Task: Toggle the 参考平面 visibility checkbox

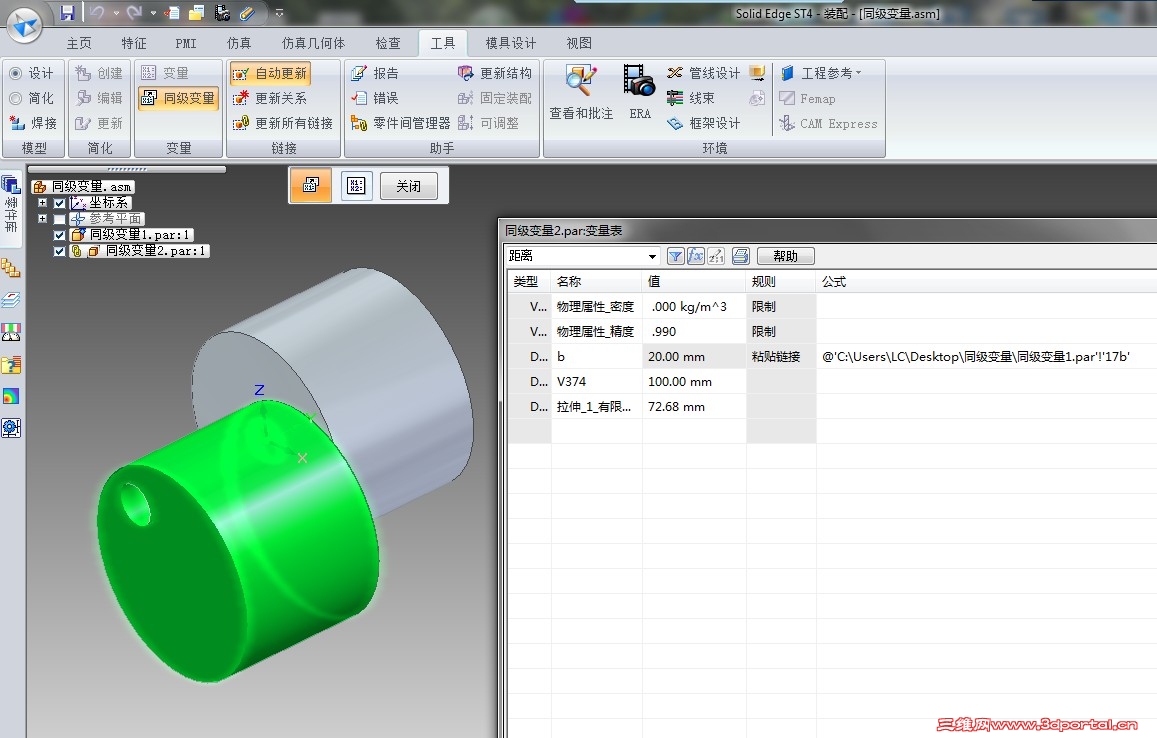Action: [60, 219]
